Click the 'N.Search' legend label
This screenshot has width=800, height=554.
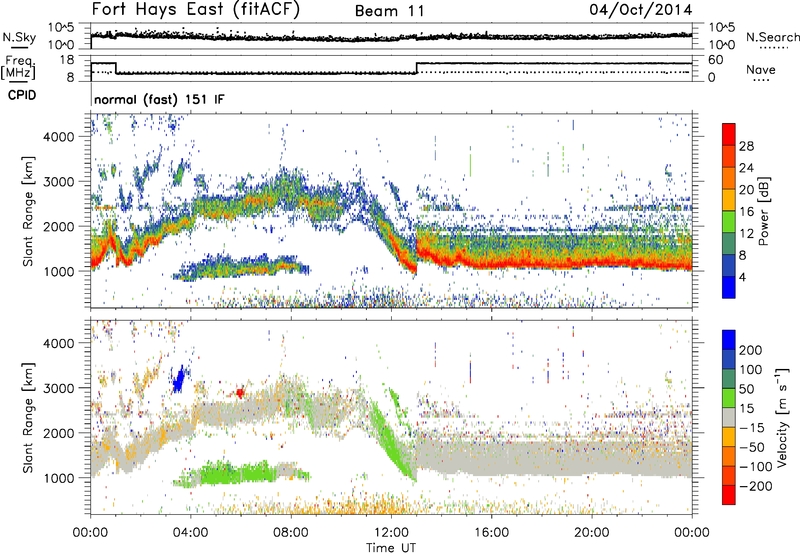(x=772, y=37)
